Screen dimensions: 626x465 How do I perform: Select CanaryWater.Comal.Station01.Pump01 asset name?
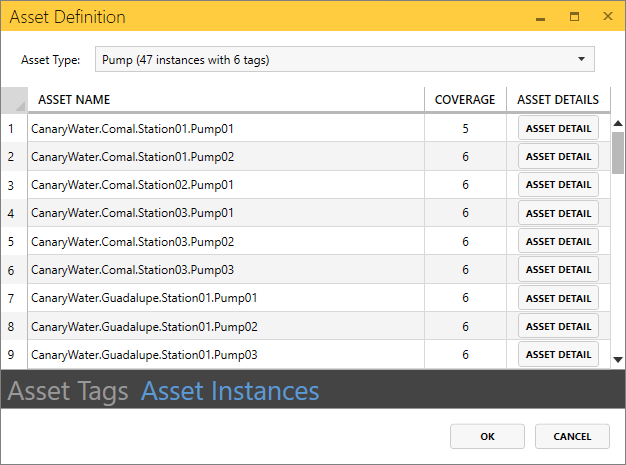click(132, 129)
